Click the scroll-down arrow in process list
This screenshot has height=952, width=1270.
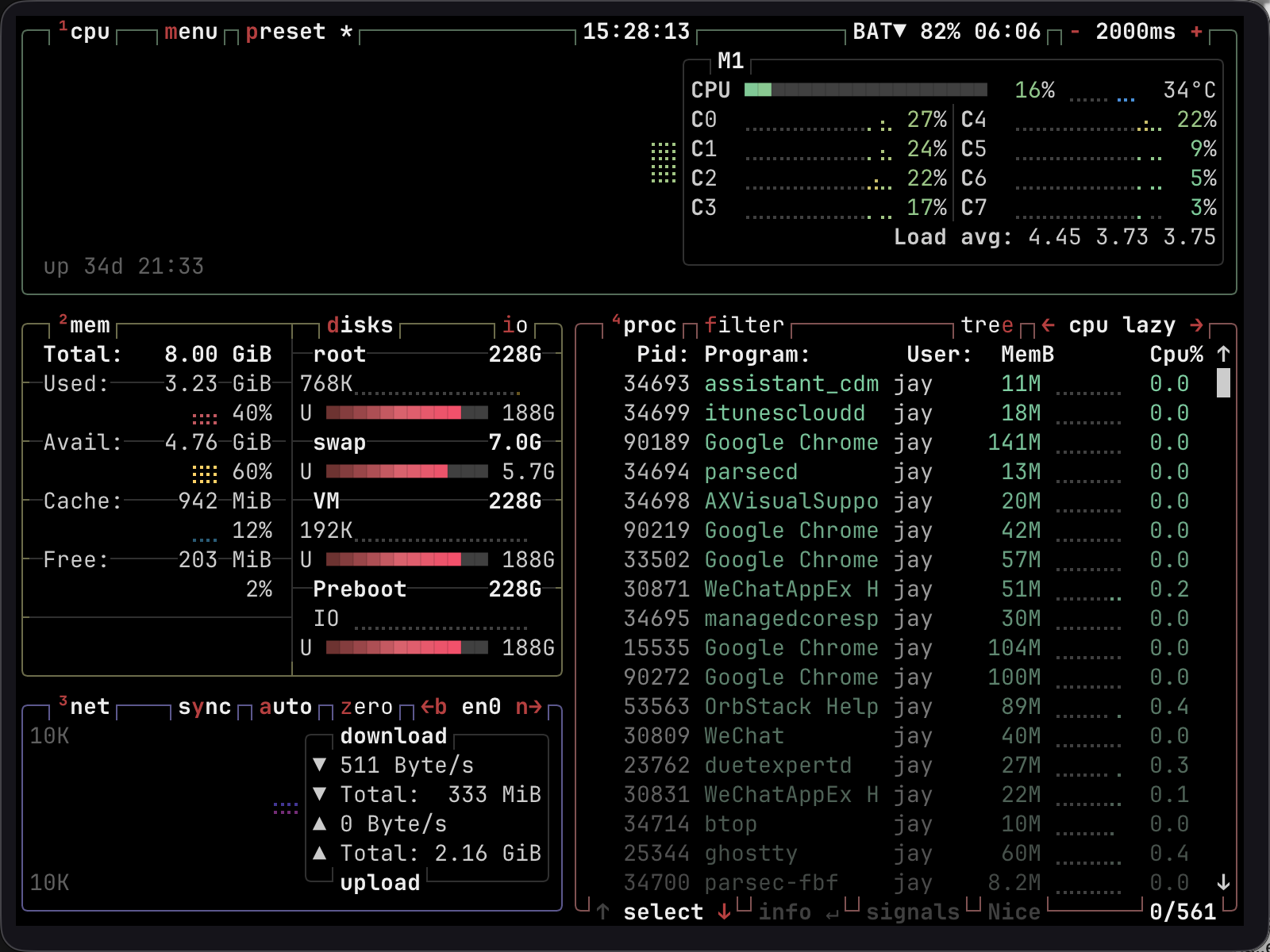coord(1223,882)
